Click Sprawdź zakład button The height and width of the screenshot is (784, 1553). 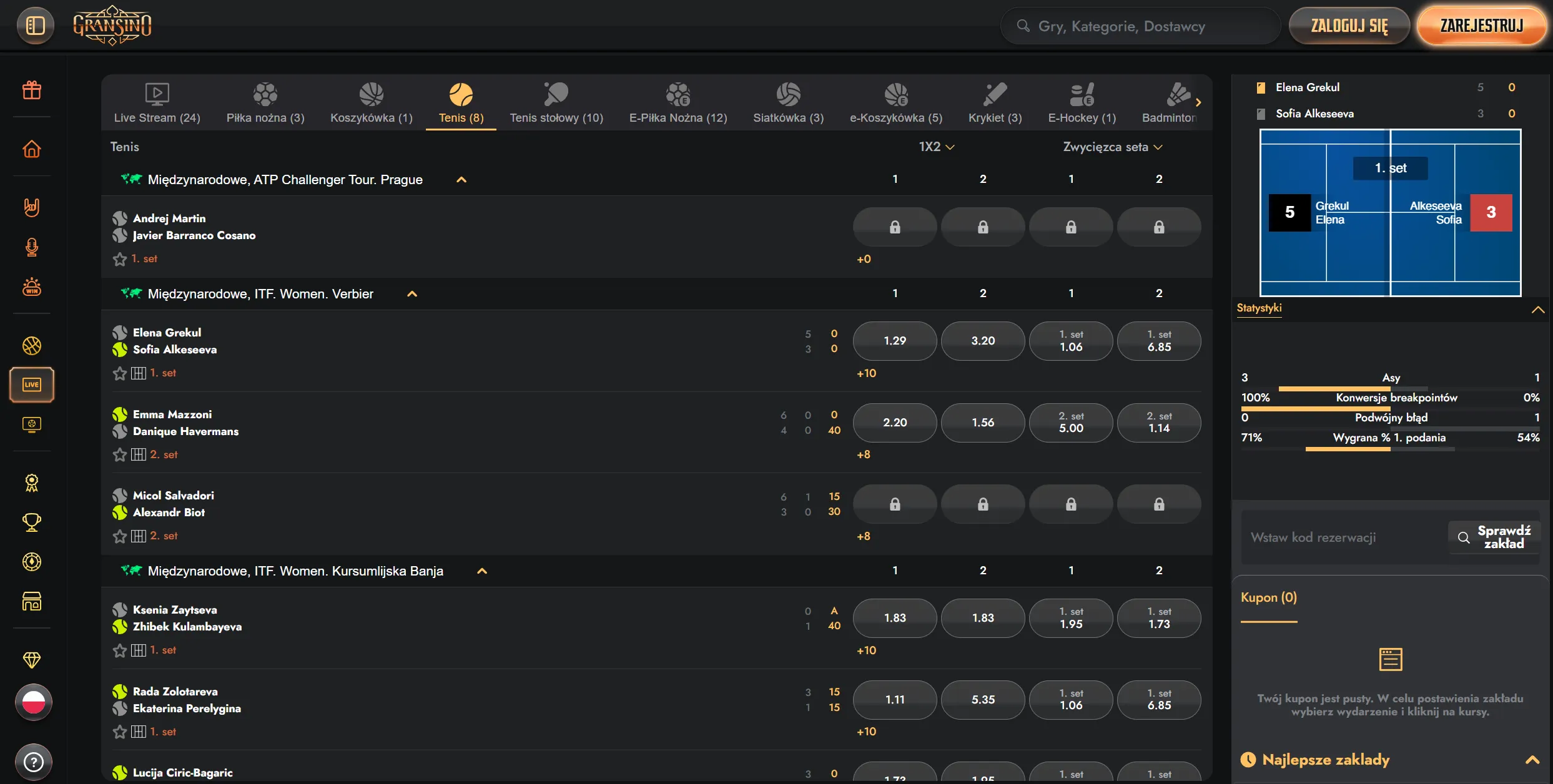tap(1494, 537)
